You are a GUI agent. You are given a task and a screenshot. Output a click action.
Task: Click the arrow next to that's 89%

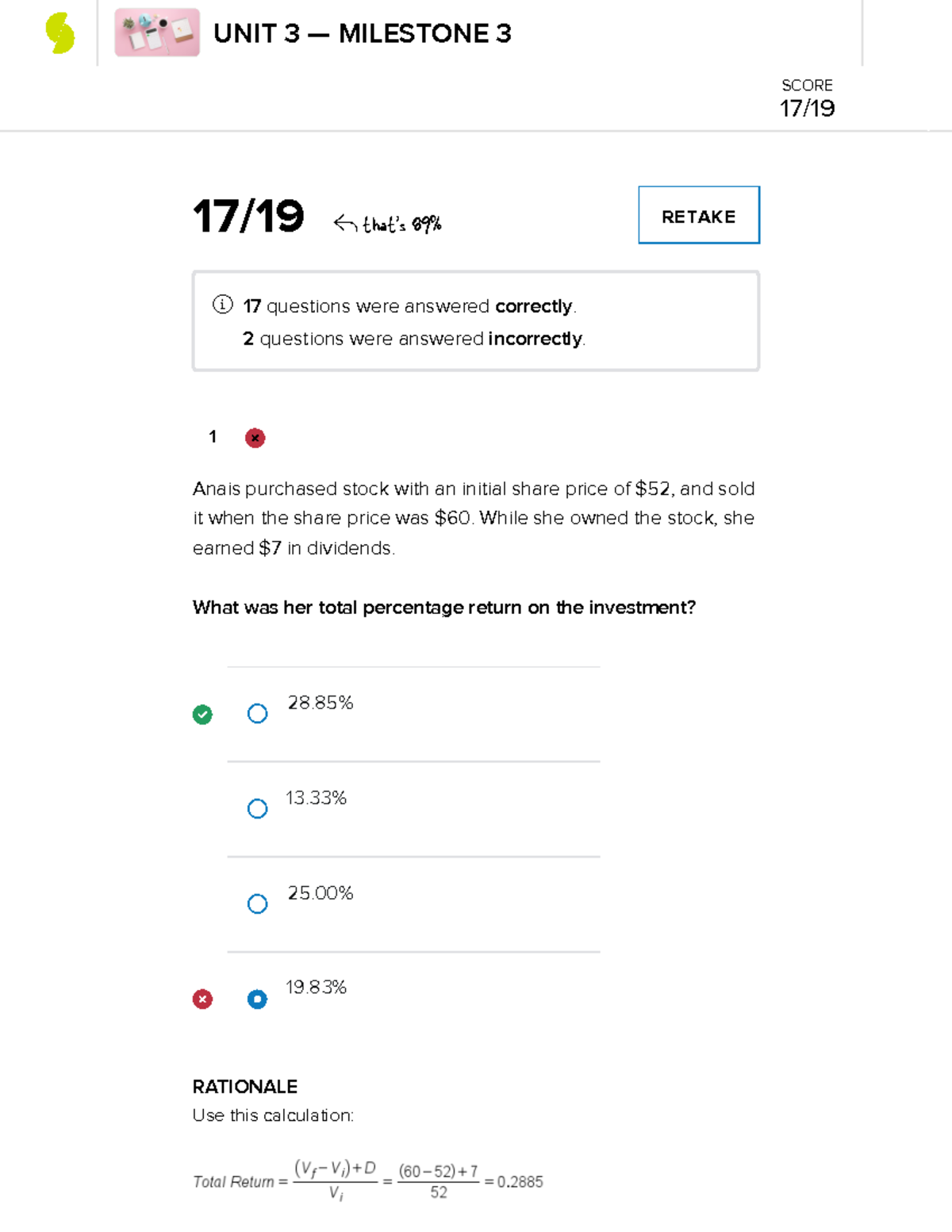click(x=344, y=224)
